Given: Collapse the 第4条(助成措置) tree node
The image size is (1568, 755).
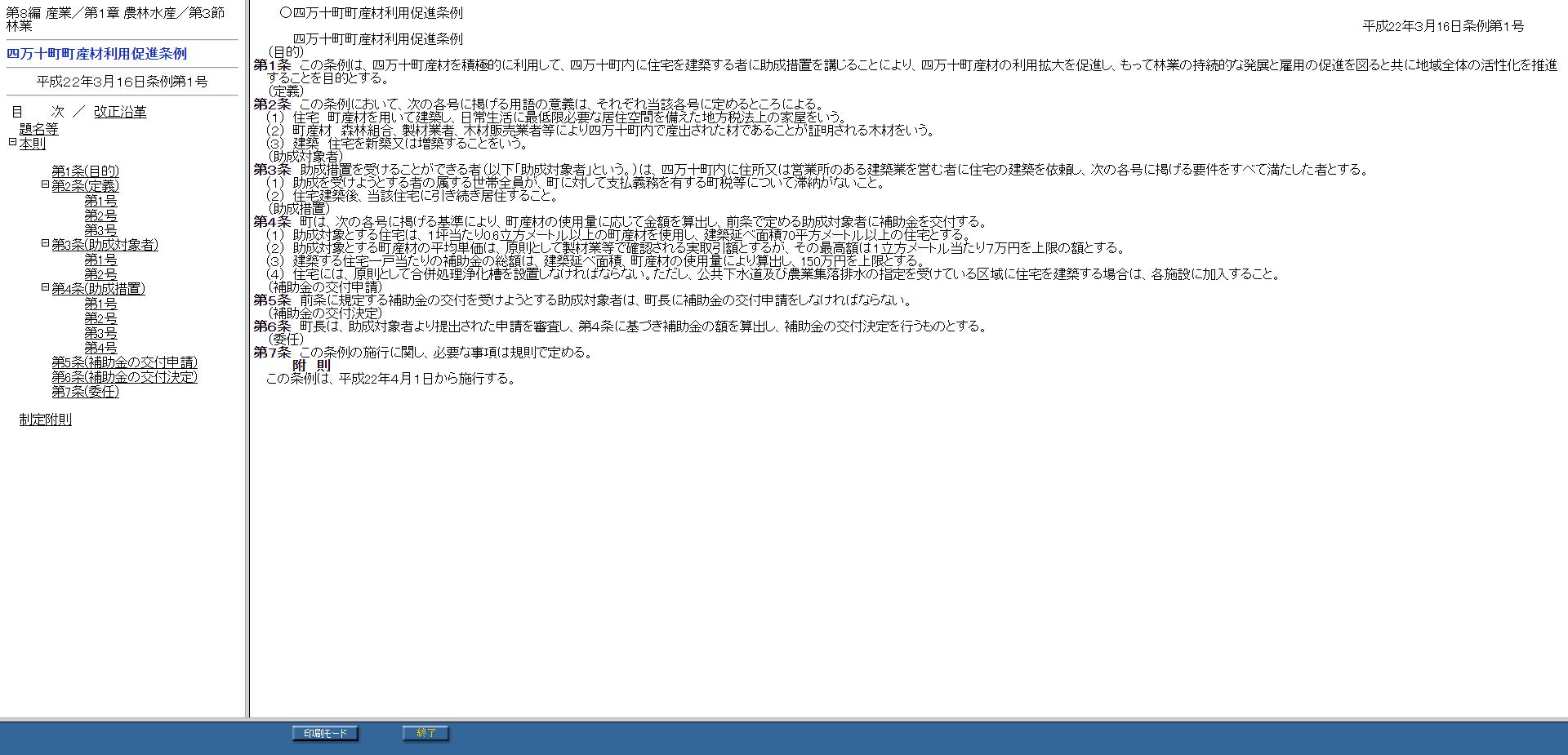Looking at the screenshot, I should (x=45, y=287).
